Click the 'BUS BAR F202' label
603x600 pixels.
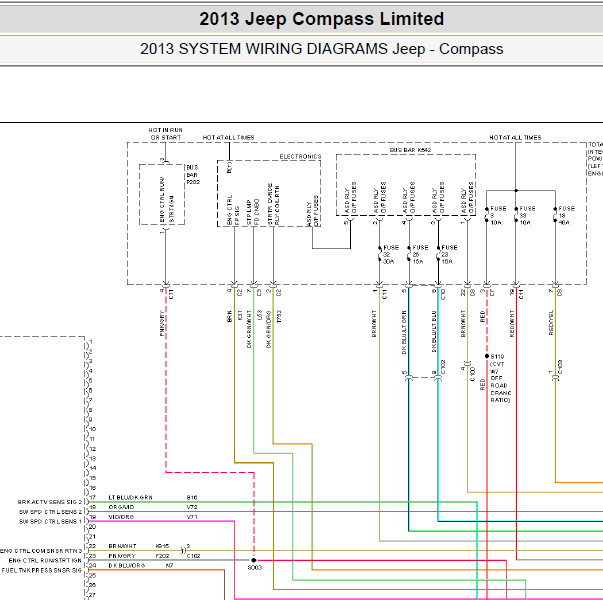tap(193, 175)
